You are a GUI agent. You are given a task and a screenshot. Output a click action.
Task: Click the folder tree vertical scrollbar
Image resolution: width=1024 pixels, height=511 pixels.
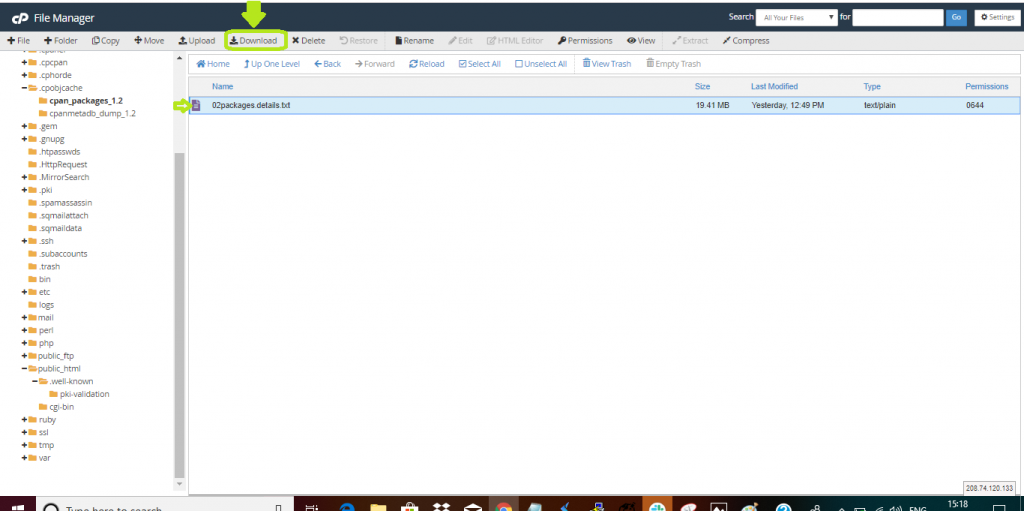[180, 315]
